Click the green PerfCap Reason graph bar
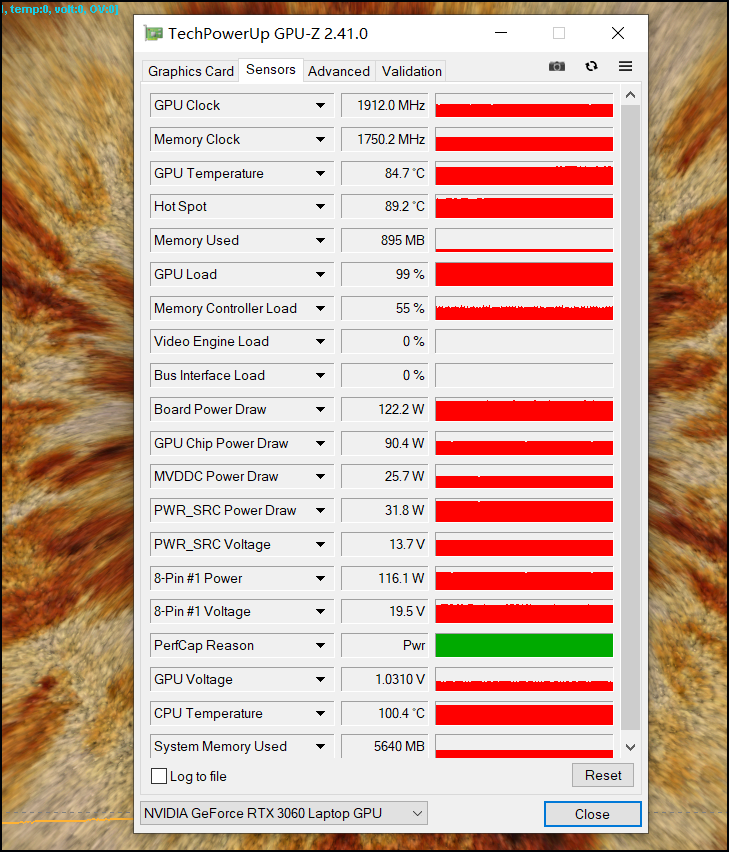729x852 pixels. 524,646
